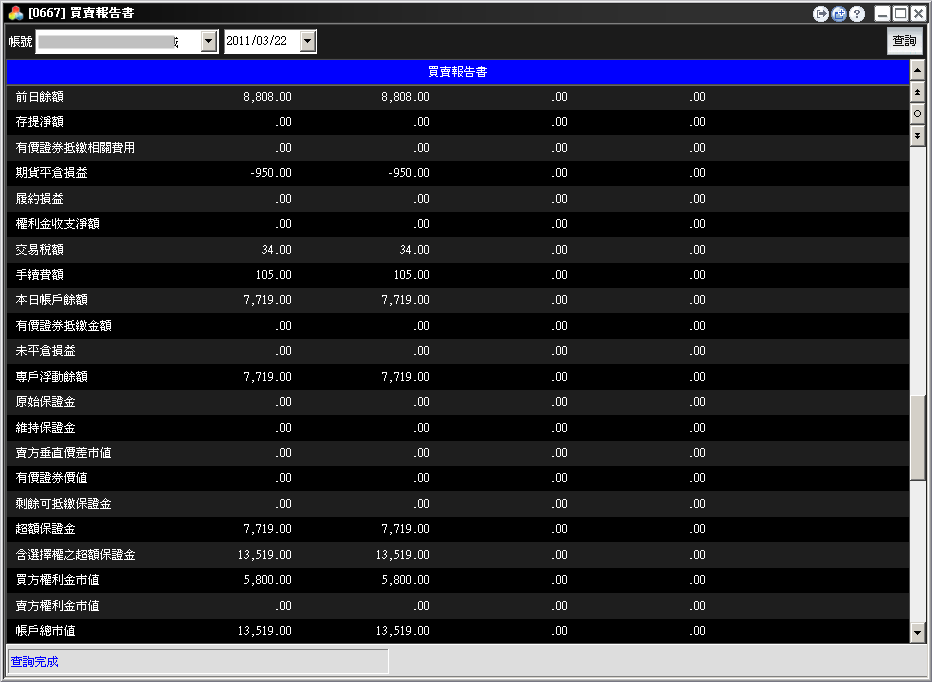Click second-column -950.00 in 期貨平倉損益 row
932x682 pixels.
pos(409,173)
